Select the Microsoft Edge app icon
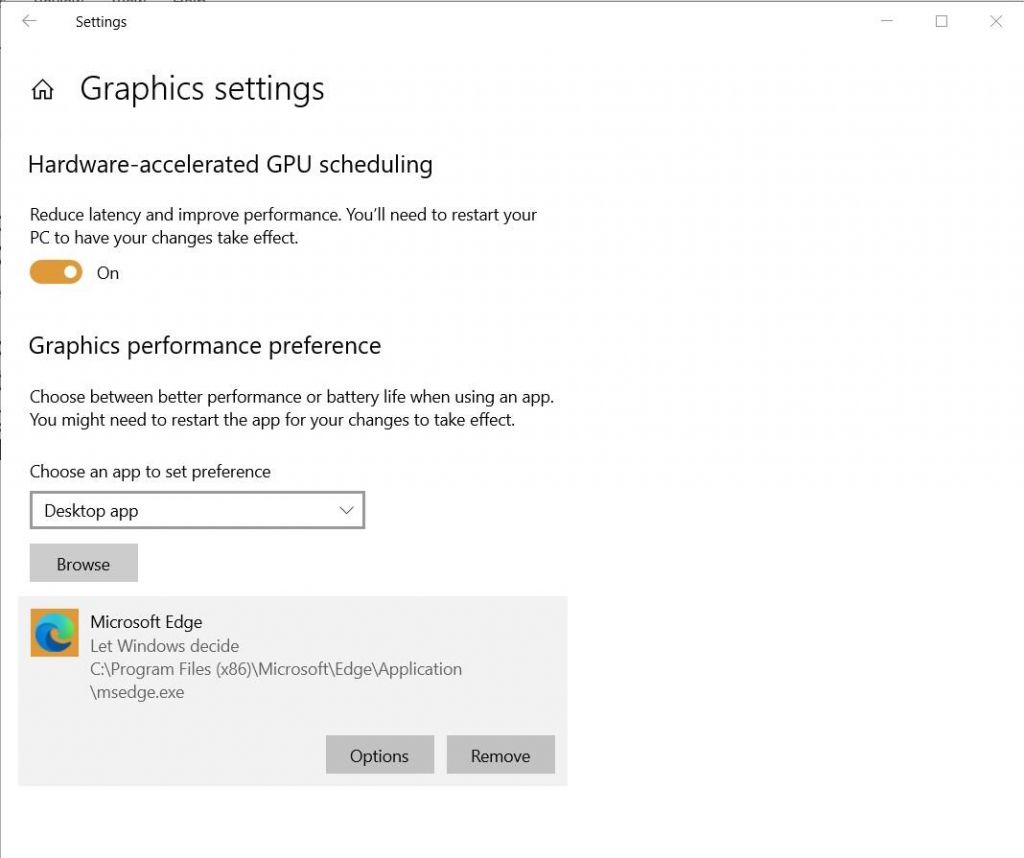The width and height of the screenshot is (1024, 858). coord(54,633)
